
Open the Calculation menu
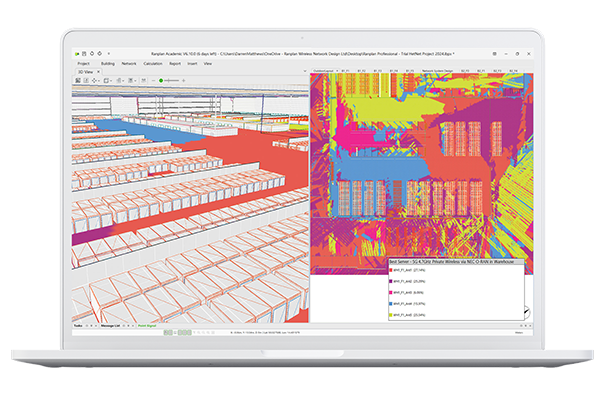coord(153,64)
